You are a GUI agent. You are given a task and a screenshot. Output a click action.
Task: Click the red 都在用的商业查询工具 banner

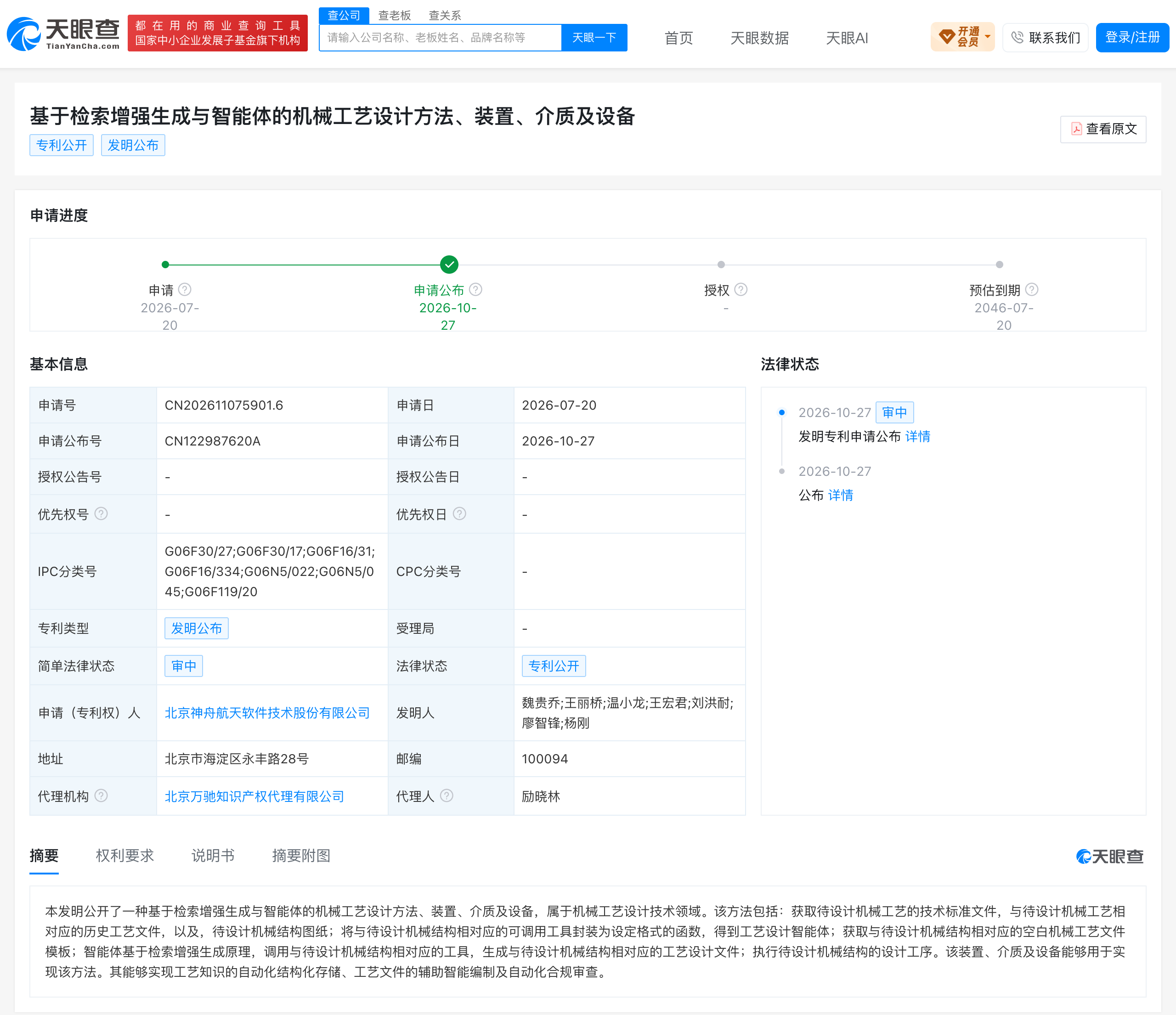pyautogui.click(x=218, y=33)
